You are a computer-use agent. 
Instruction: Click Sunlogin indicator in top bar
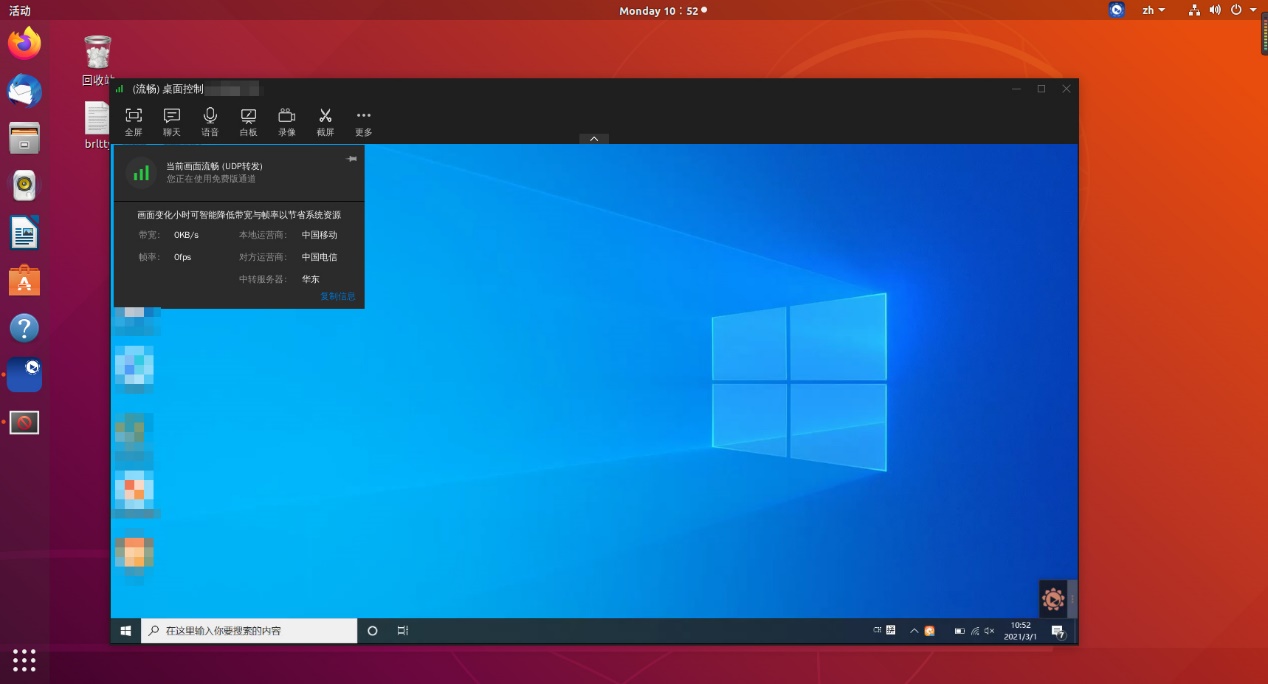1117,10
